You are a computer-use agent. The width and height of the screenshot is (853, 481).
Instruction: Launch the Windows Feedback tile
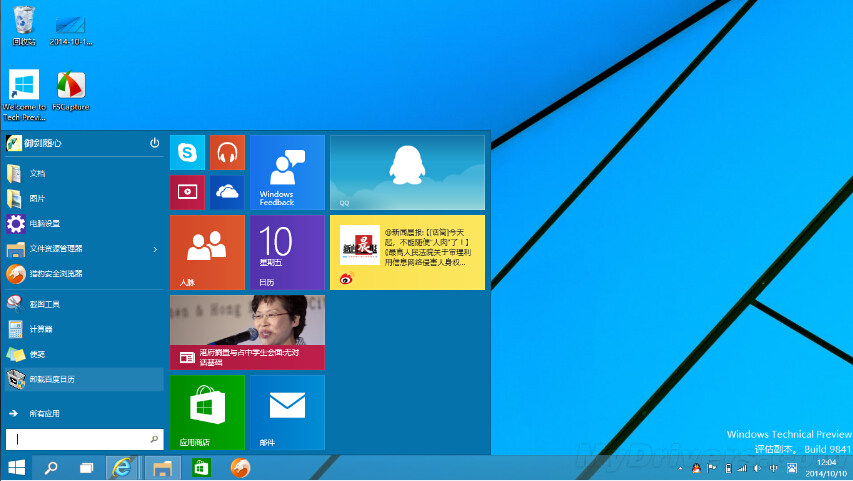tap(287, 172)
